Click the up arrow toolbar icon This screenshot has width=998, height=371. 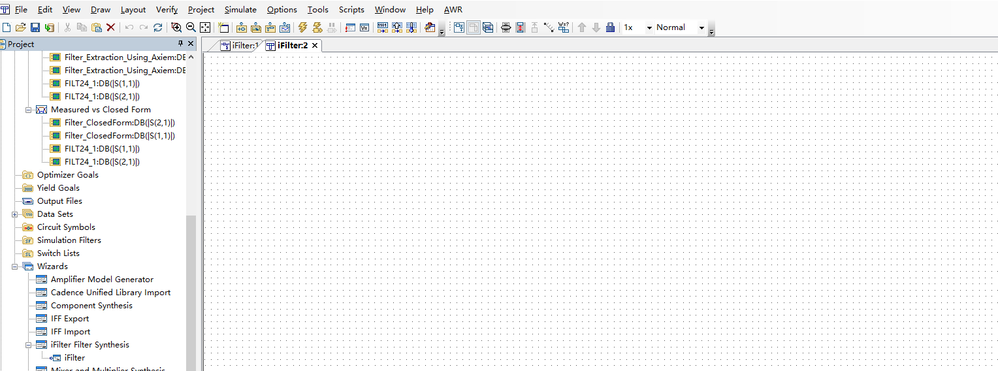(x=582, y=27)
